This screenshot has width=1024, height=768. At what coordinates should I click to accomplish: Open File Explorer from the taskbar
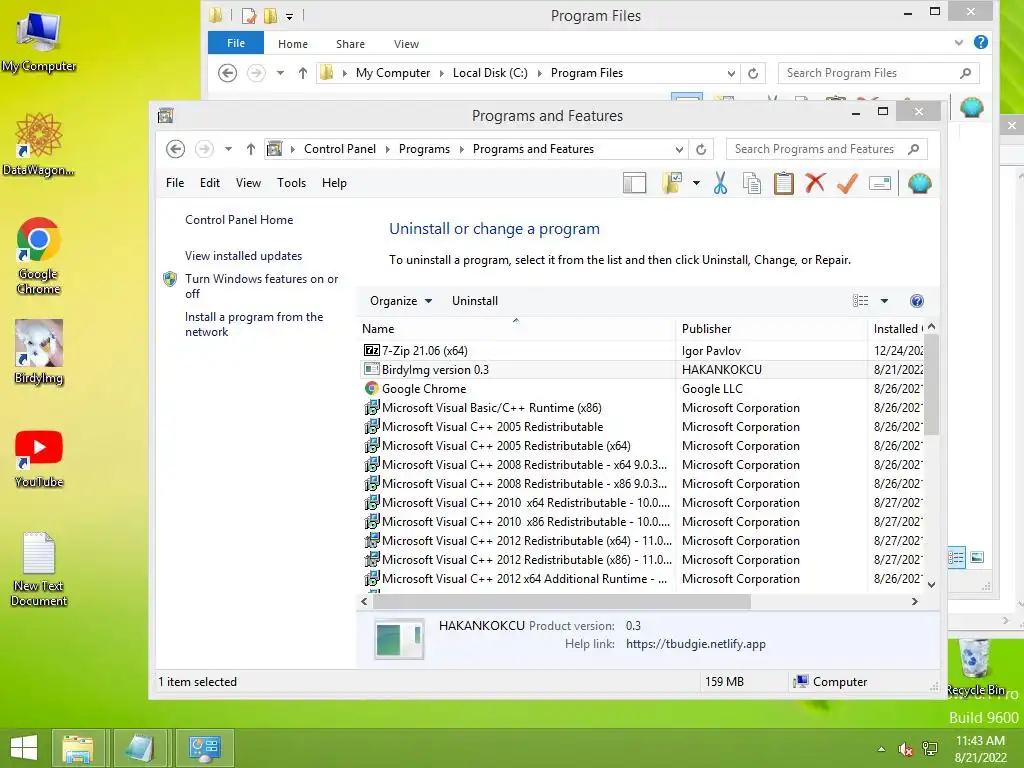pyautogui.click(x=78, y=748)
